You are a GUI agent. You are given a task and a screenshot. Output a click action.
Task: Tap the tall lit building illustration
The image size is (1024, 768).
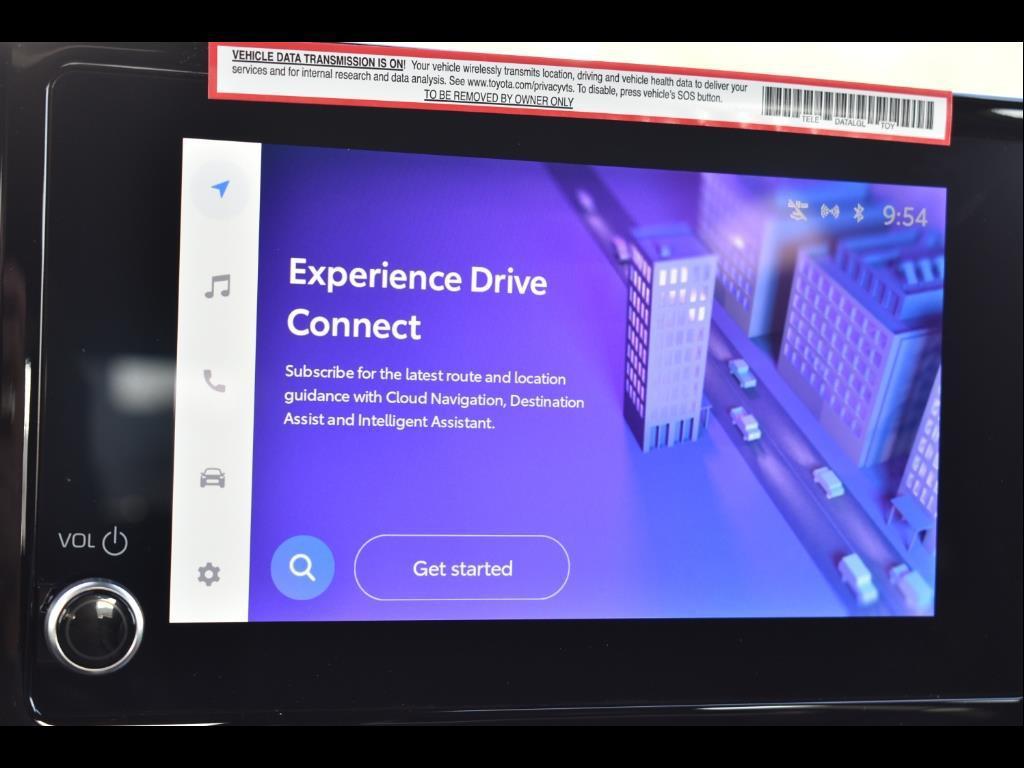click(668, 335)
